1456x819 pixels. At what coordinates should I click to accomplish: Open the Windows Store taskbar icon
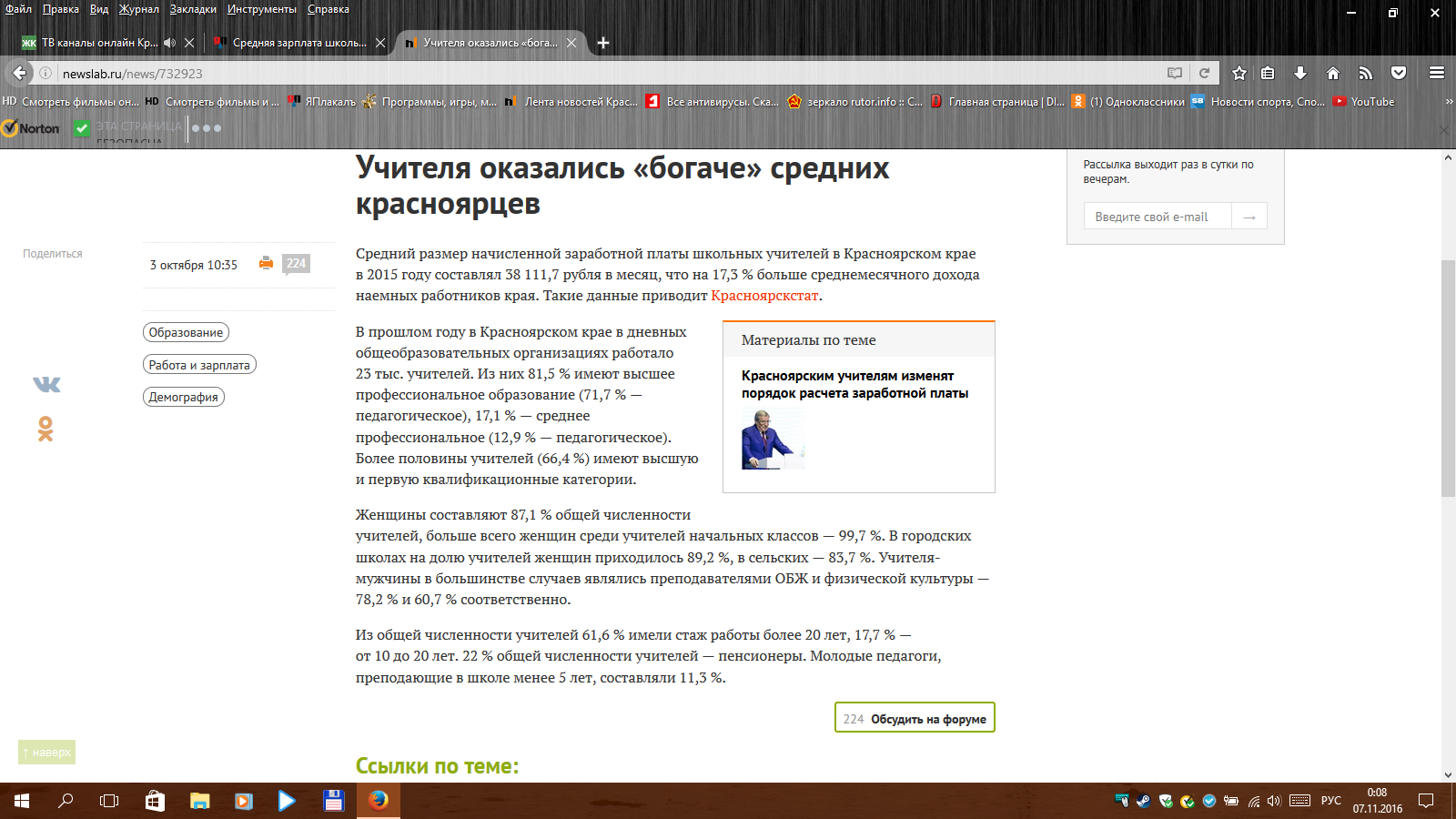pyautogui.click(x=155, y=801)
